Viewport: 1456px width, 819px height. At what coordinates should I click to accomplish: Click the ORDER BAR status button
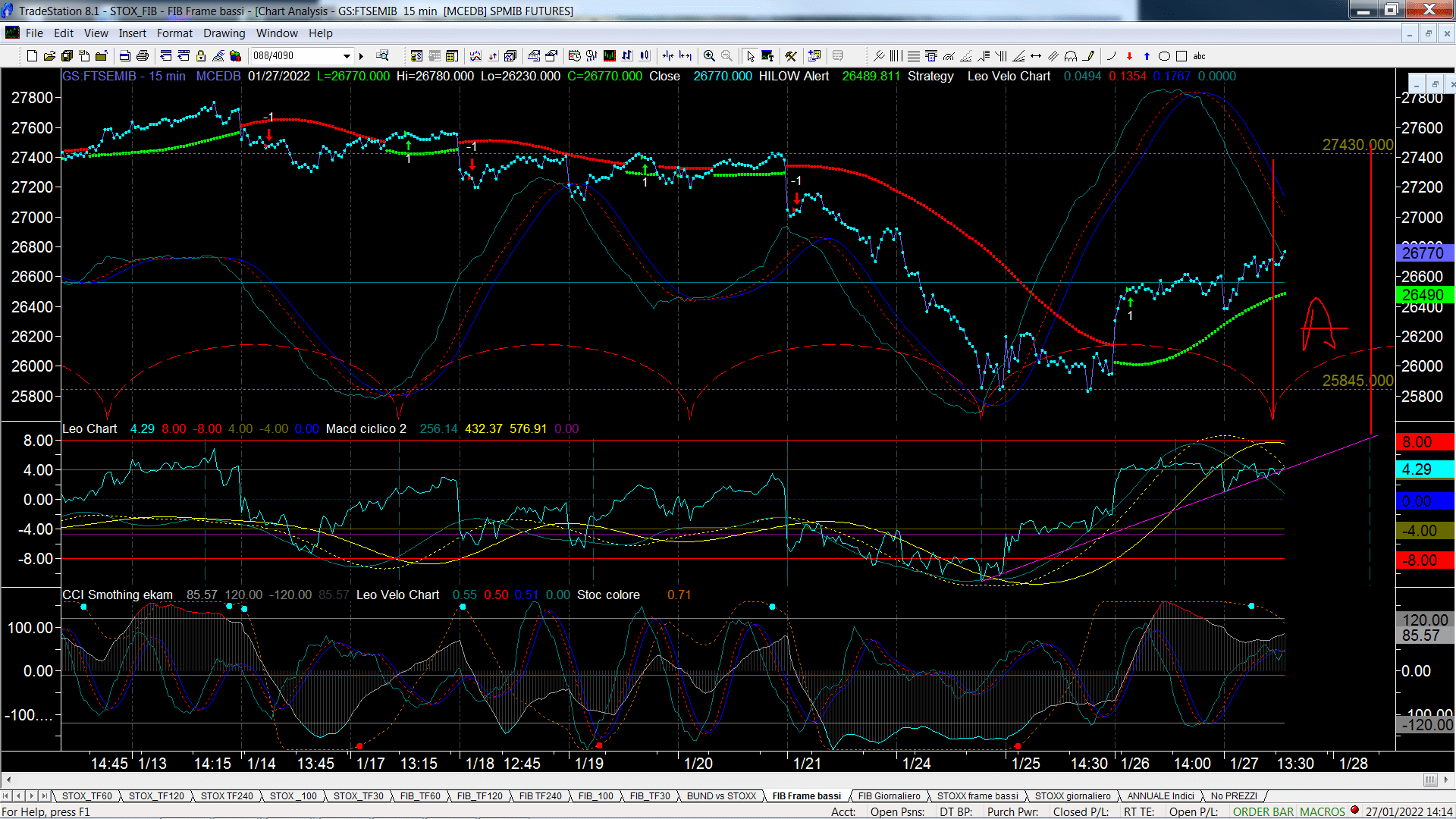[x=1263, y=811]
